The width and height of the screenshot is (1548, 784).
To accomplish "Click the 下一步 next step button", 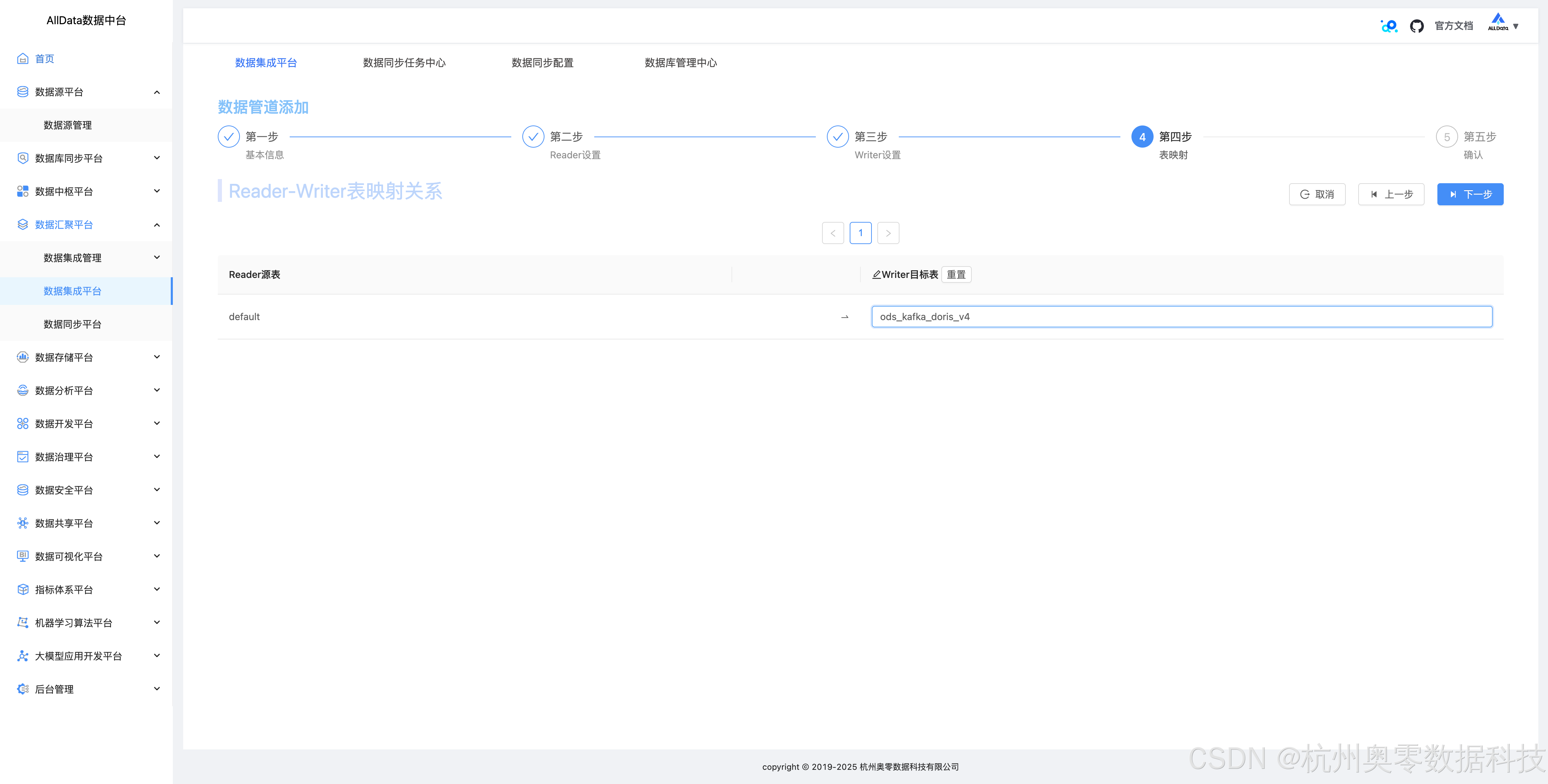I will [x=1470, y=194].
